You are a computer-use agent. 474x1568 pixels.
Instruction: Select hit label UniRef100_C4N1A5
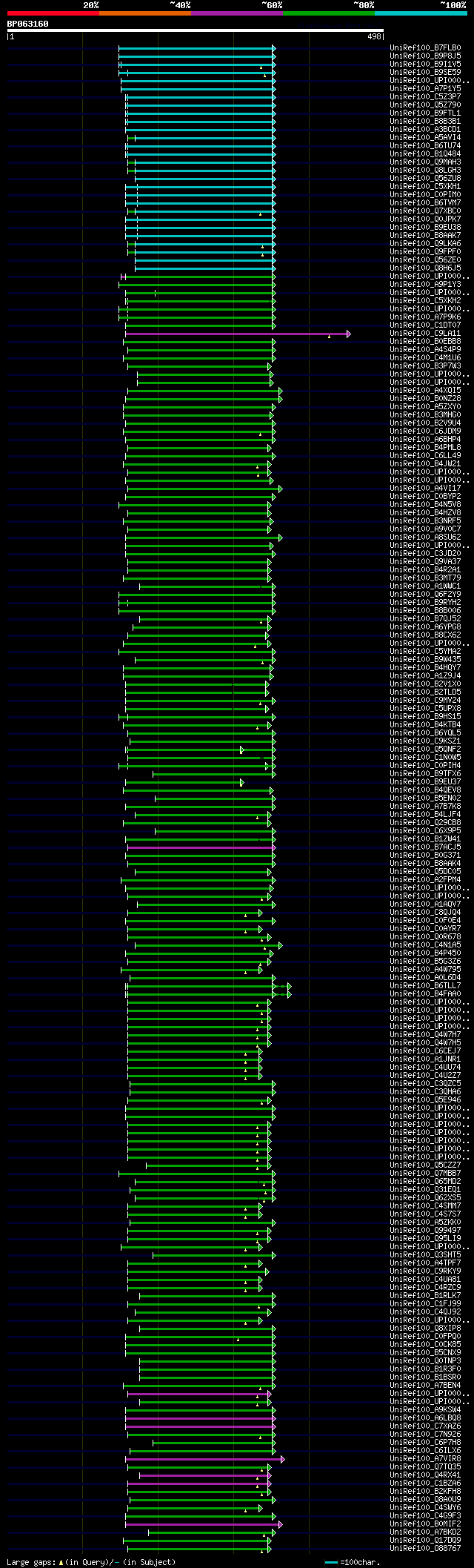pos(425,945)
